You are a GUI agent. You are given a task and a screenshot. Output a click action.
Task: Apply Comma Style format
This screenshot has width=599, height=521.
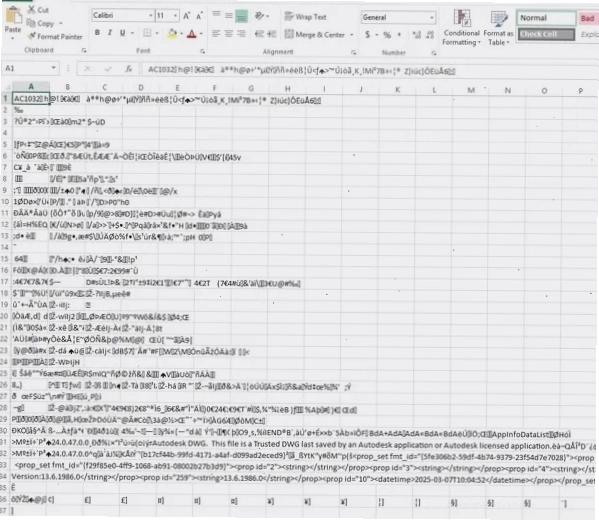pos(399,35)
